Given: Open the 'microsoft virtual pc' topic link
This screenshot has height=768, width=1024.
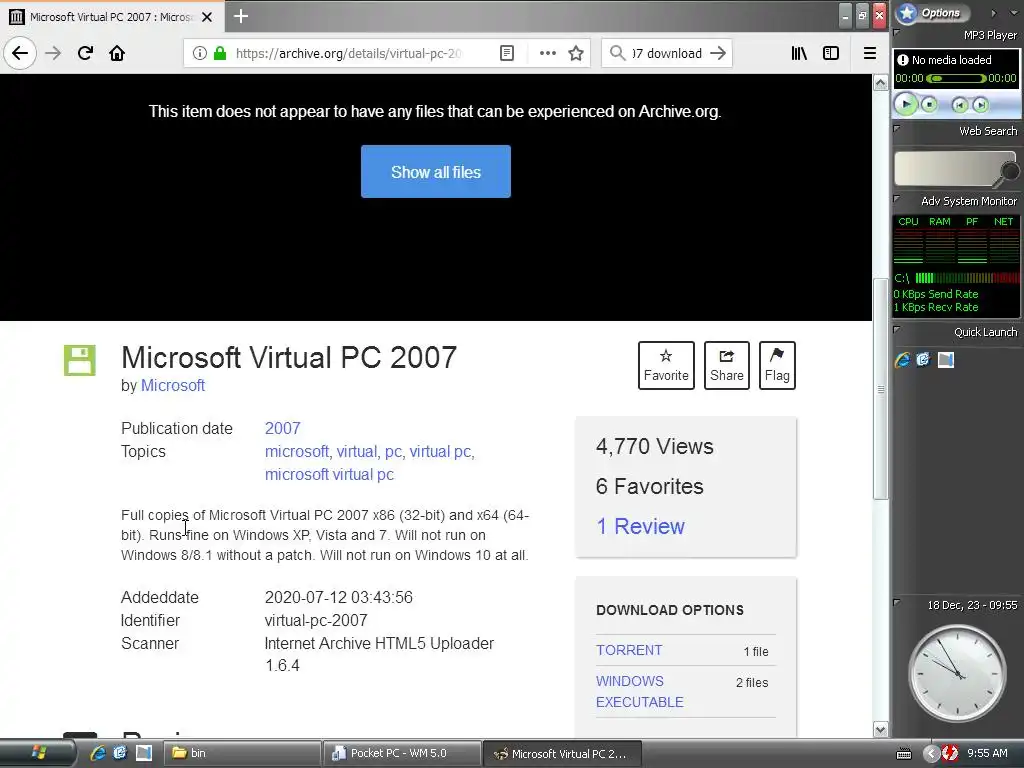Looking at the screenshot, I should pyautogui.click(x=329, y=475).
